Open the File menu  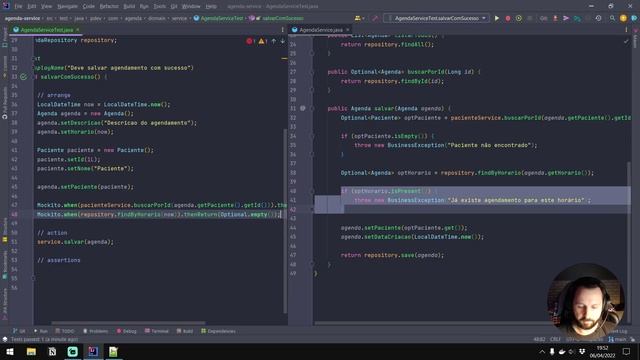[18, 6]
